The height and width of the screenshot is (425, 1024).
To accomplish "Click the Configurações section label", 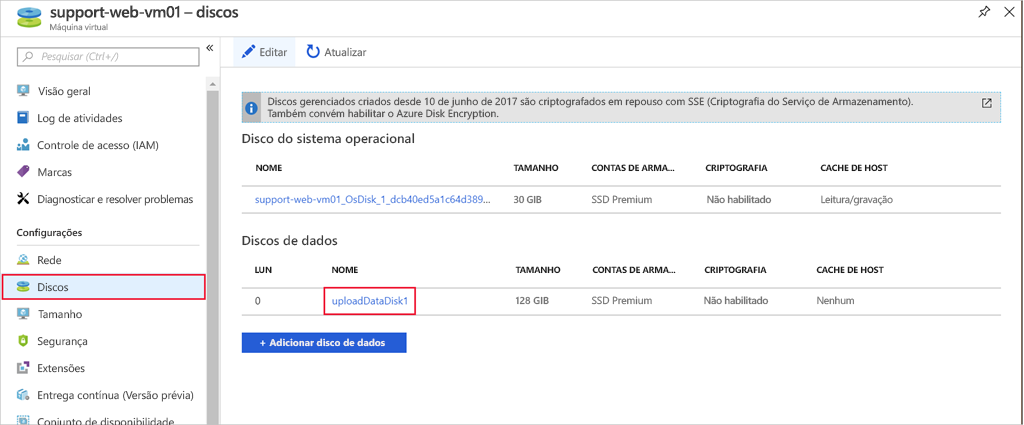I will (x=49, y=232).
